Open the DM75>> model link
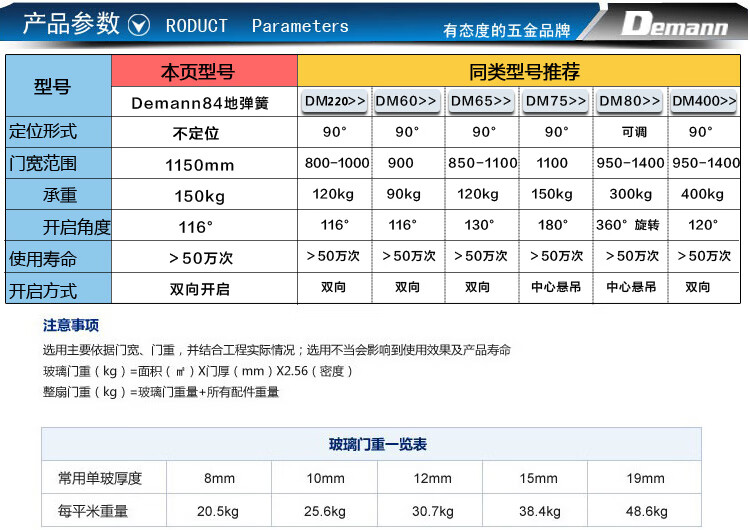Screen dimensions: 750x530 tap(555, 101)
